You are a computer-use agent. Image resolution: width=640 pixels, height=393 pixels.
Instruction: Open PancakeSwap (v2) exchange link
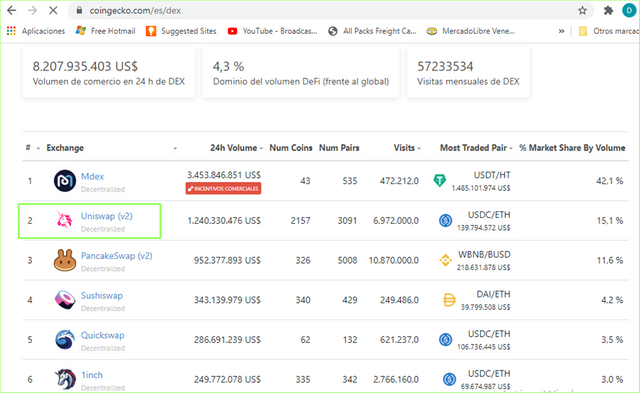pos(117,256)
